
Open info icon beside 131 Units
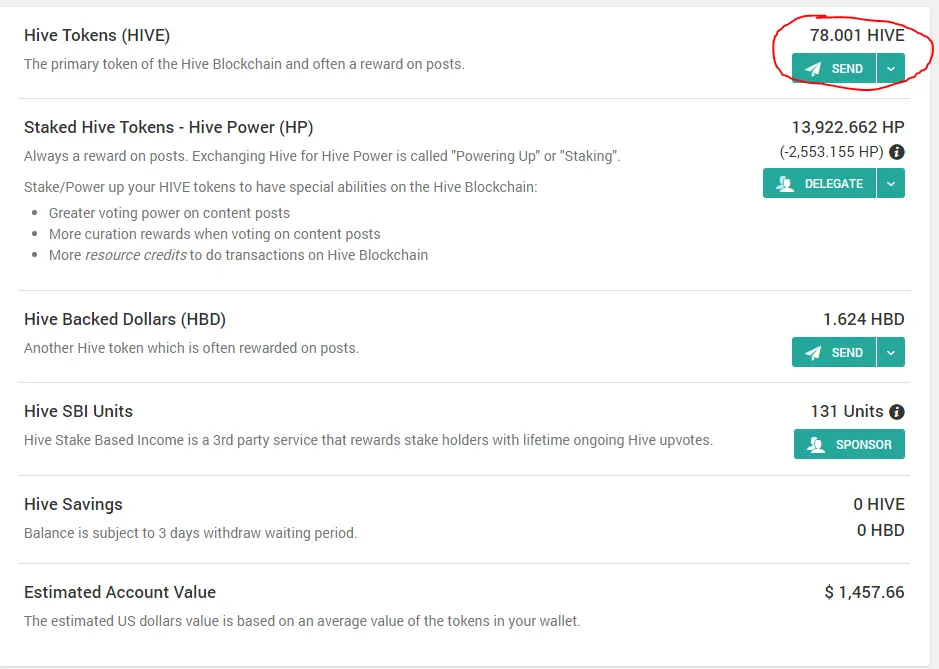(896, 412)
